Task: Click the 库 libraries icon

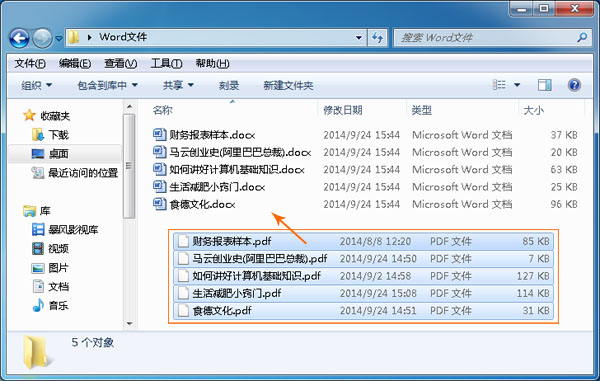Action: coord(29,211)
